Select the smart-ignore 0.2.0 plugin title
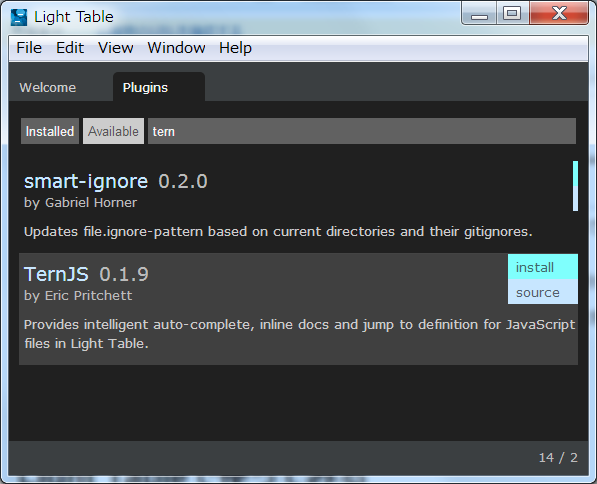This screenshot has height=484, width=597. [x=116, y=181]
